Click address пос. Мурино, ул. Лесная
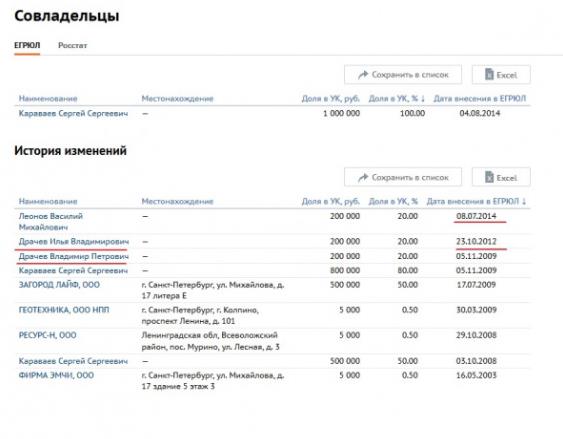This screenshot has width=563, height=439. click(x=210, y=341)
